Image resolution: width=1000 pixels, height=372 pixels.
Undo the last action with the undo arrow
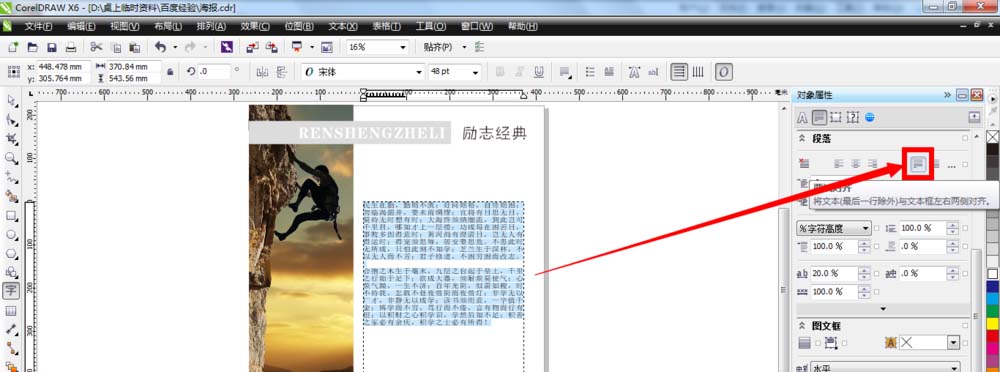click(160, 47)
